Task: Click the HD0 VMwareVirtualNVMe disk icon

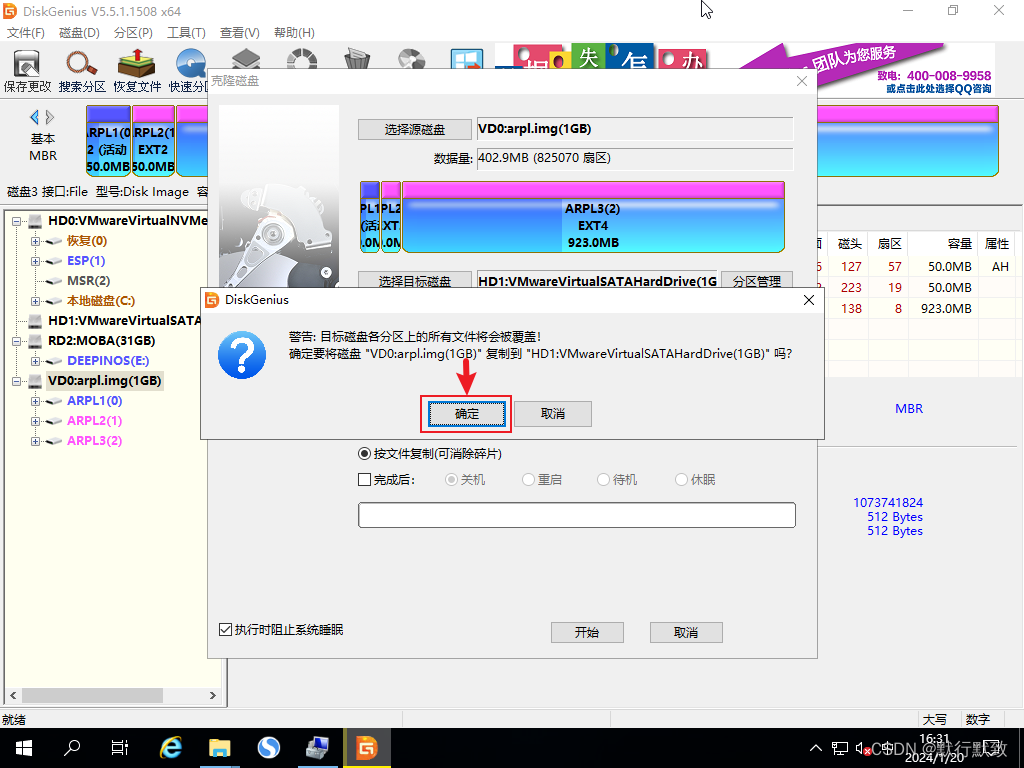Action: (35, 221)
